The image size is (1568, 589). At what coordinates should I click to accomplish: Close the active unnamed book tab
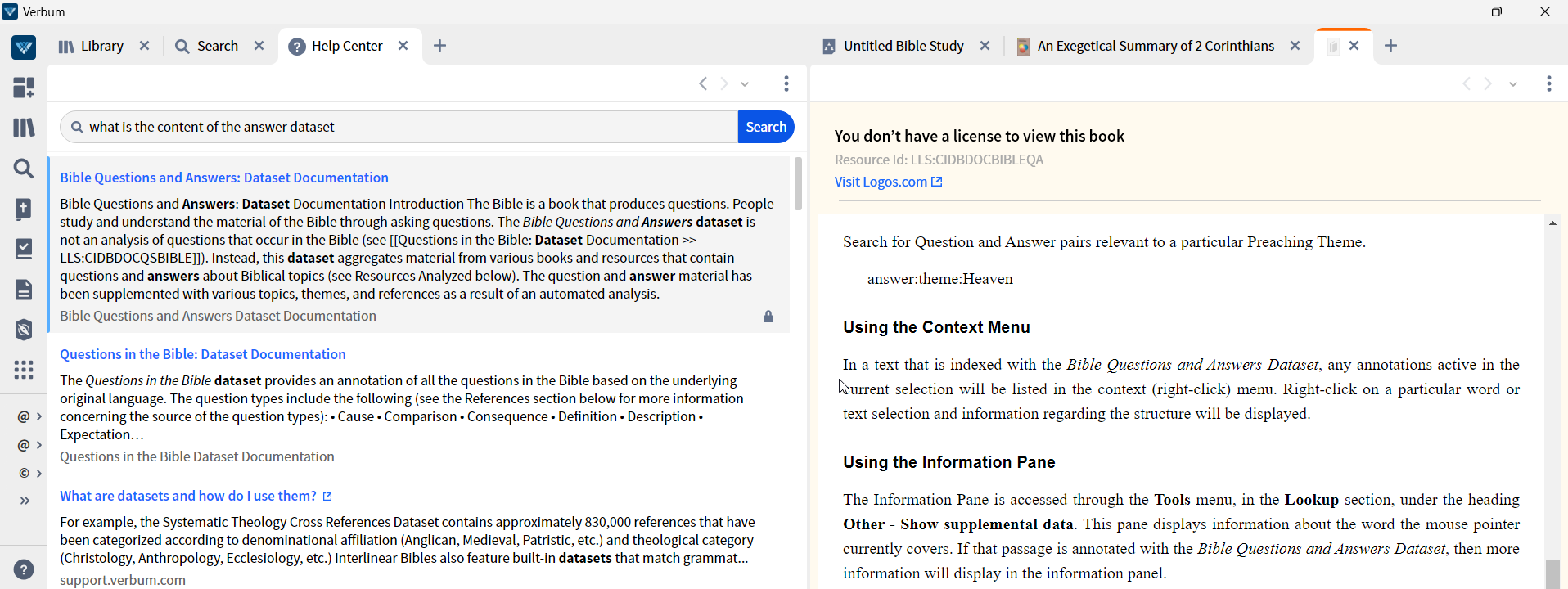coord(1354,46)
